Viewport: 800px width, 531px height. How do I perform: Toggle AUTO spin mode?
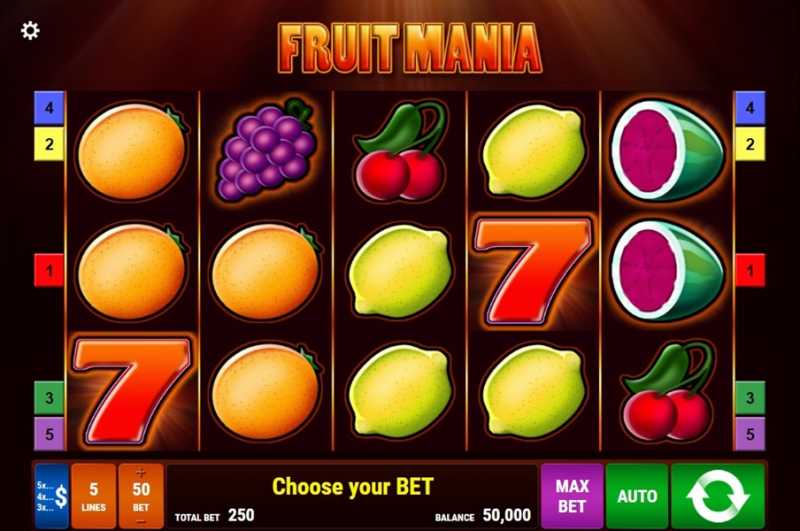click(x=637, y=496)
